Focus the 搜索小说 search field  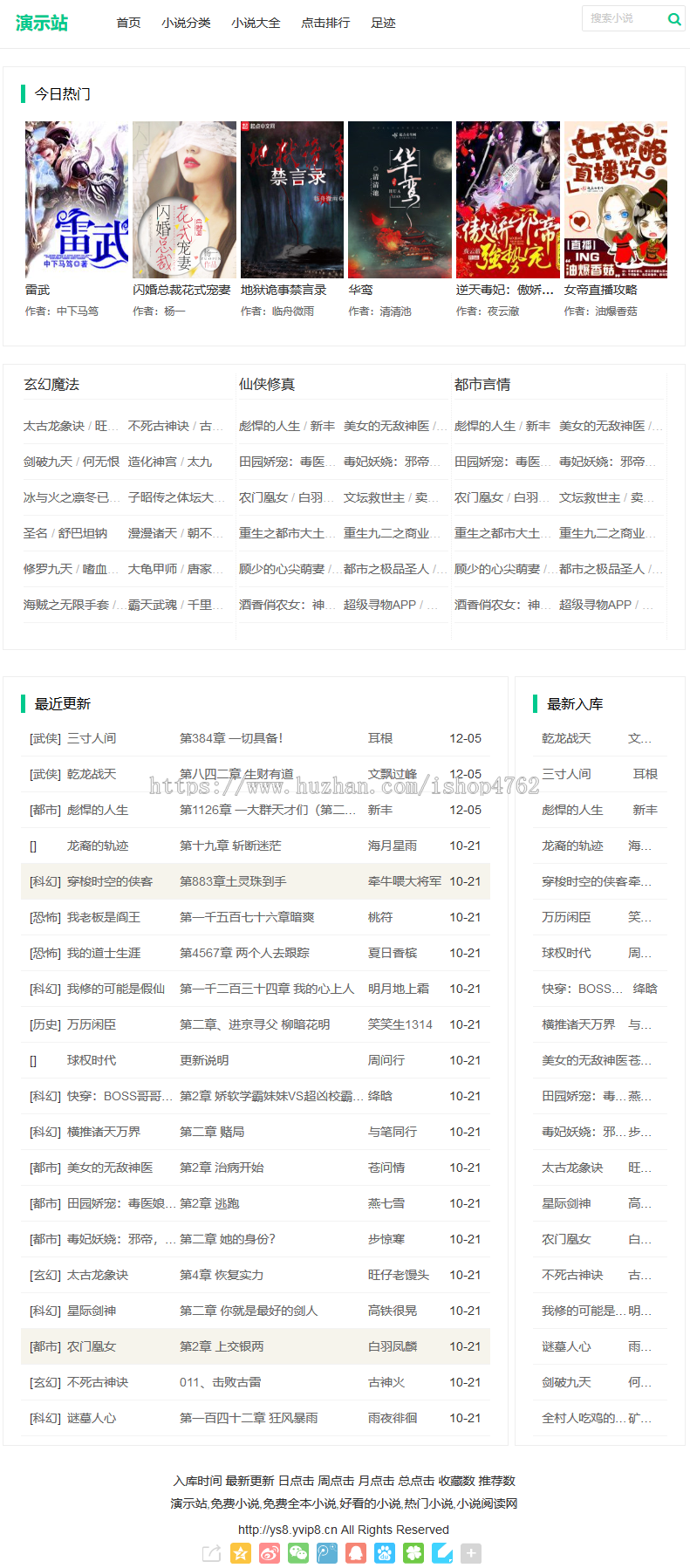(x=623, y=18)
